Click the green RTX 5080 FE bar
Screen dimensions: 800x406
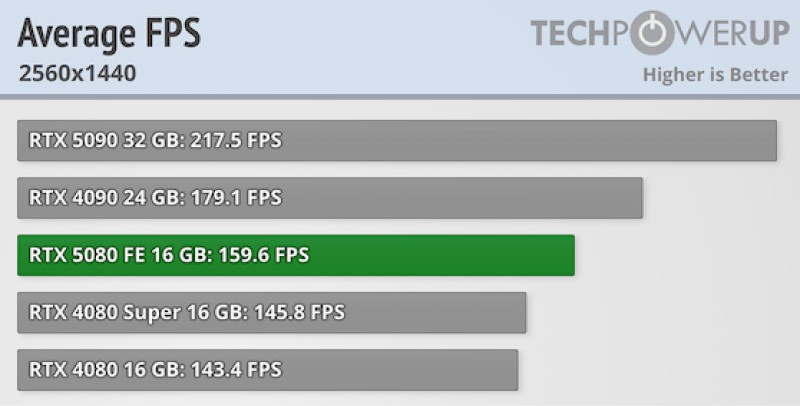click(x=296, y=255)
